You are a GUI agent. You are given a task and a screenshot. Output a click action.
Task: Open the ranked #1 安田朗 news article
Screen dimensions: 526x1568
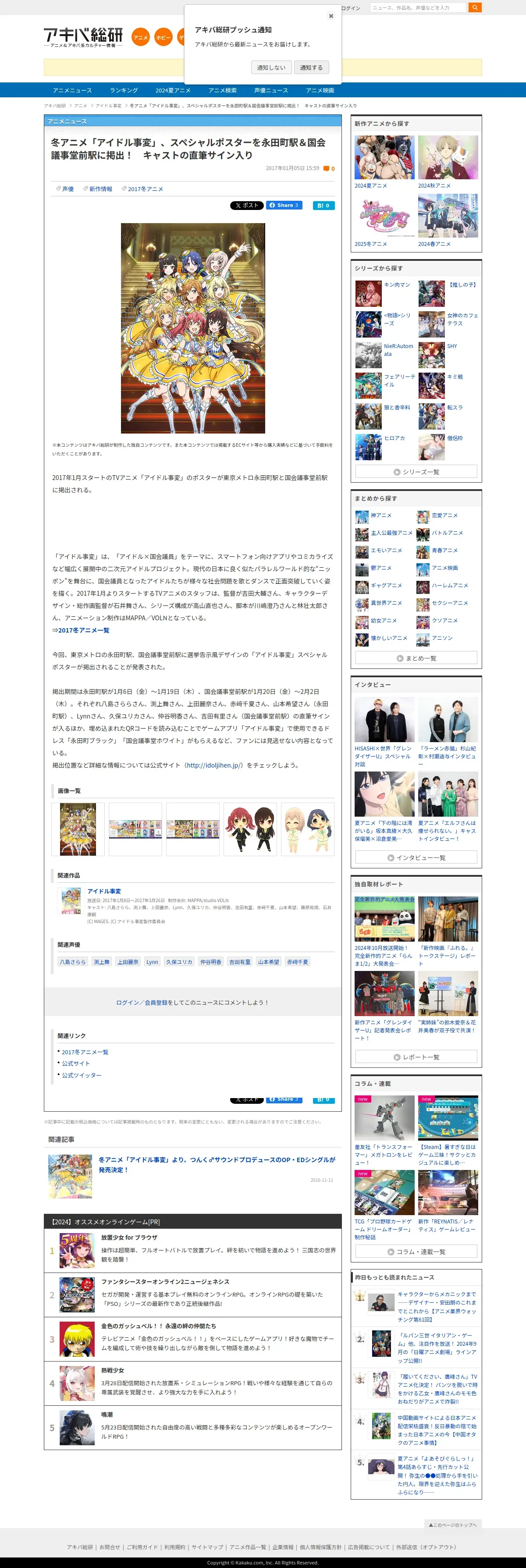pos(437,1307)
